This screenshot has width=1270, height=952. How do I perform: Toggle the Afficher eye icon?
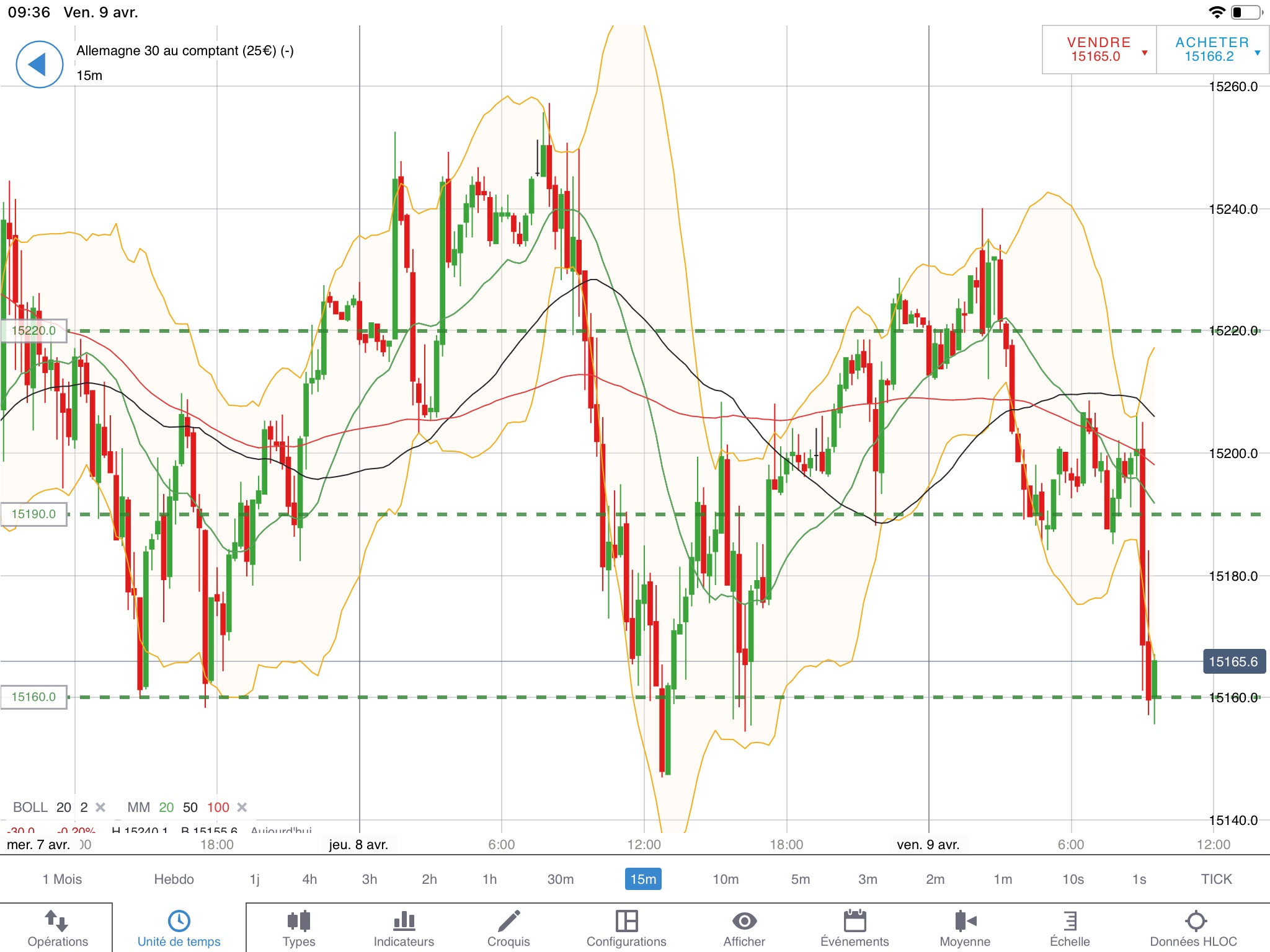click(x=744, y=921)
